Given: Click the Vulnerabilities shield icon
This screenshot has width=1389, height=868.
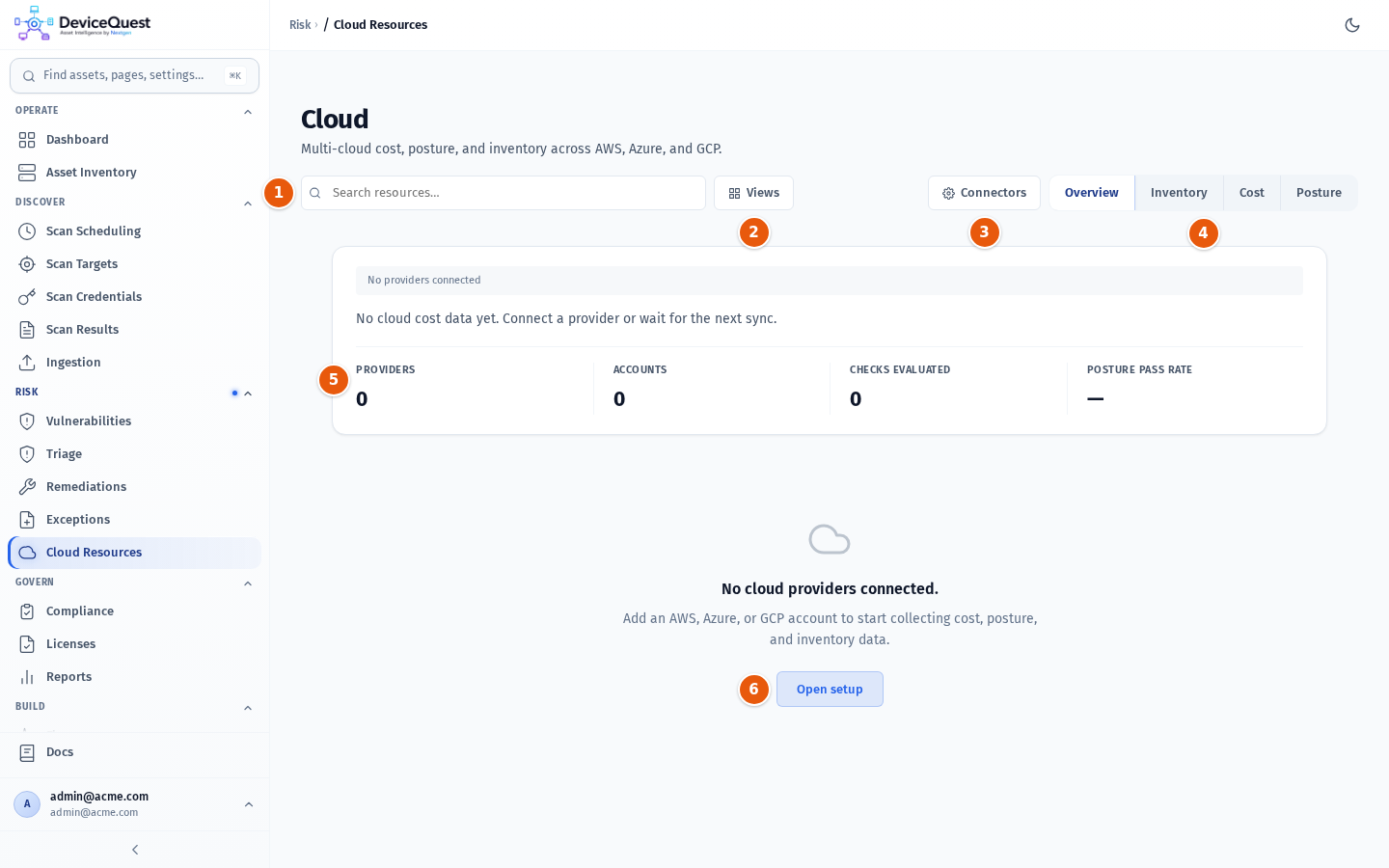Looking at the screenshot, I should (27, 421).
